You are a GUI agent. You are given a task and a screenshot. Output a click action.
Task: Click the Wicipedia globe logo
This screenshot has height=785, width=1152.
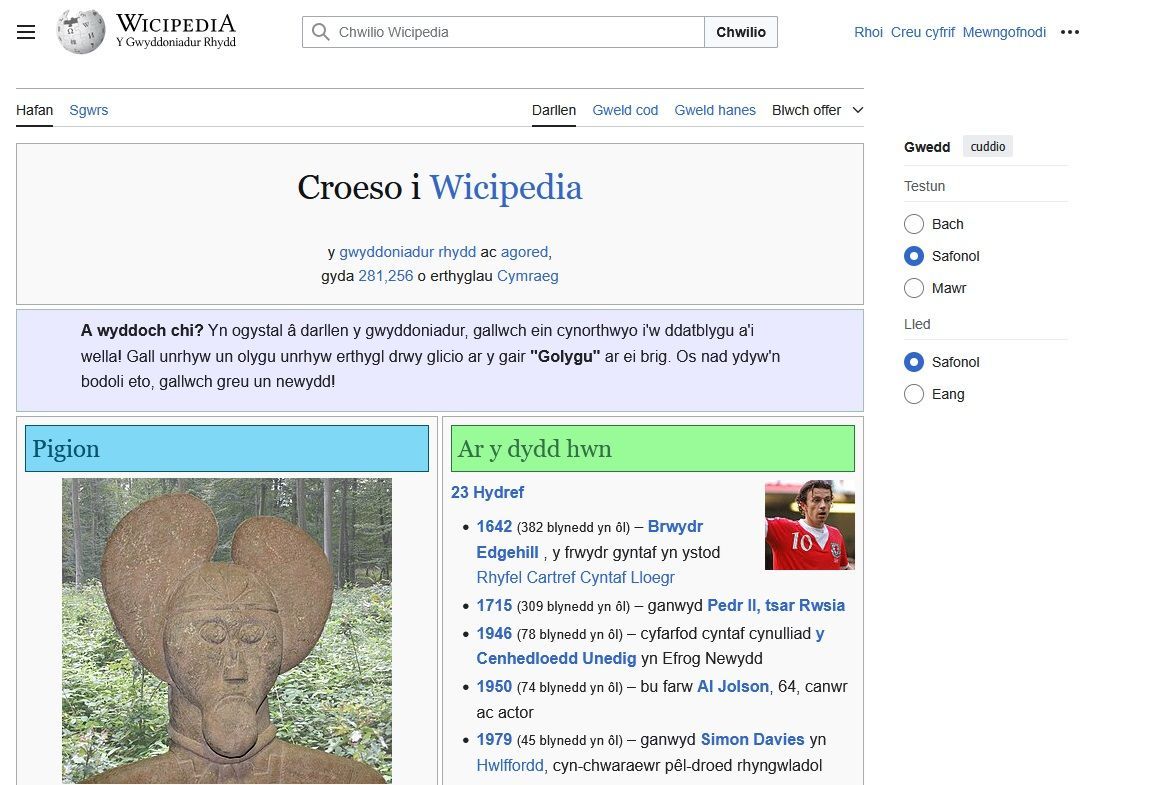pos(81,32)
